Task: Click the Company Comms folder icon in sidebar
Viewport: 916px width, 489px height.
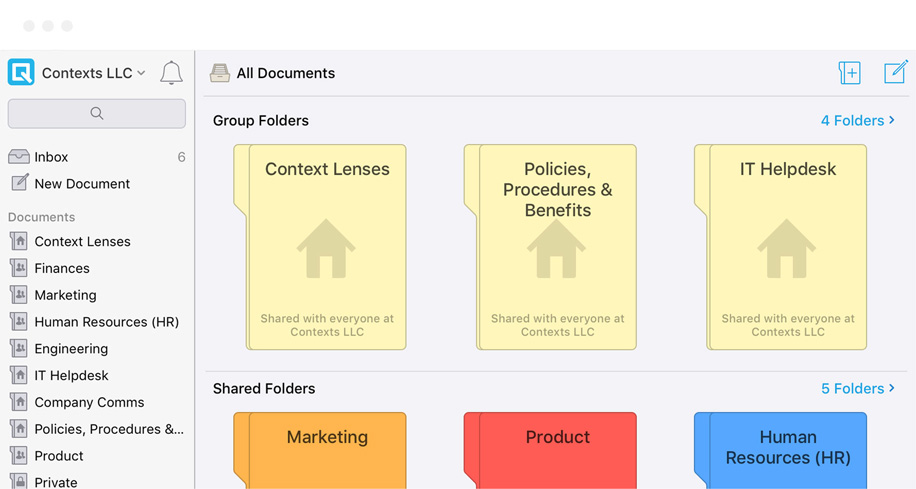Action: pos(19,402)
